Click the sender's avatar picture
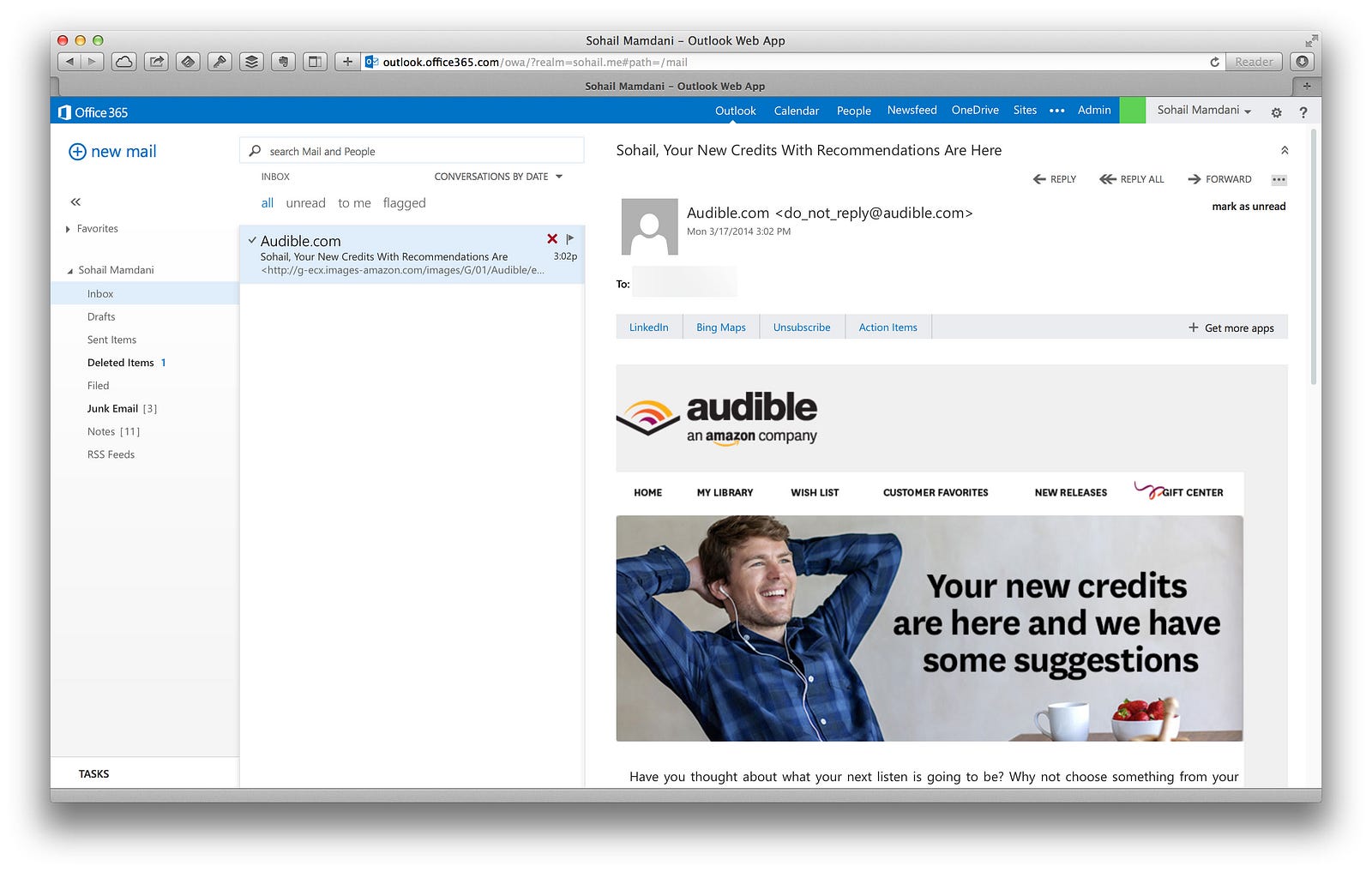Image resolution: width=1372 pixels, height=872 pixels. click(649, 227)
